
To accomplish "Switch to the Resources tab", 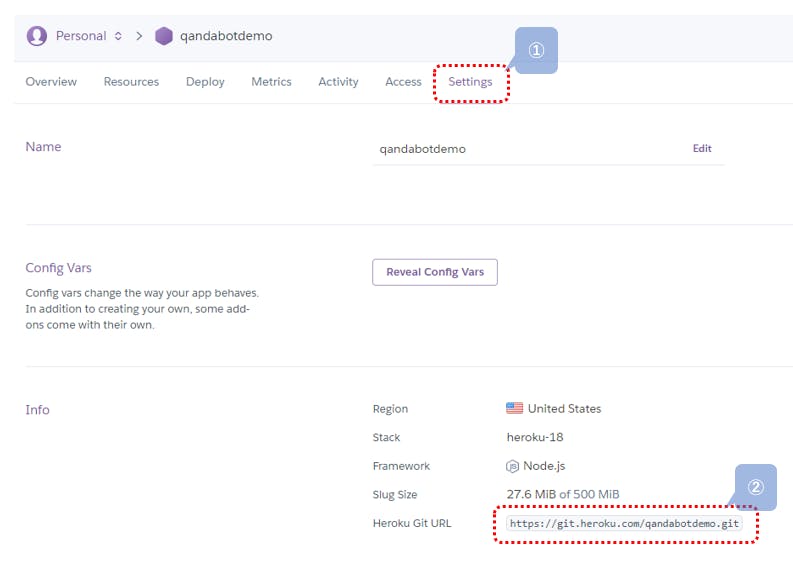I will pos(131,81).
